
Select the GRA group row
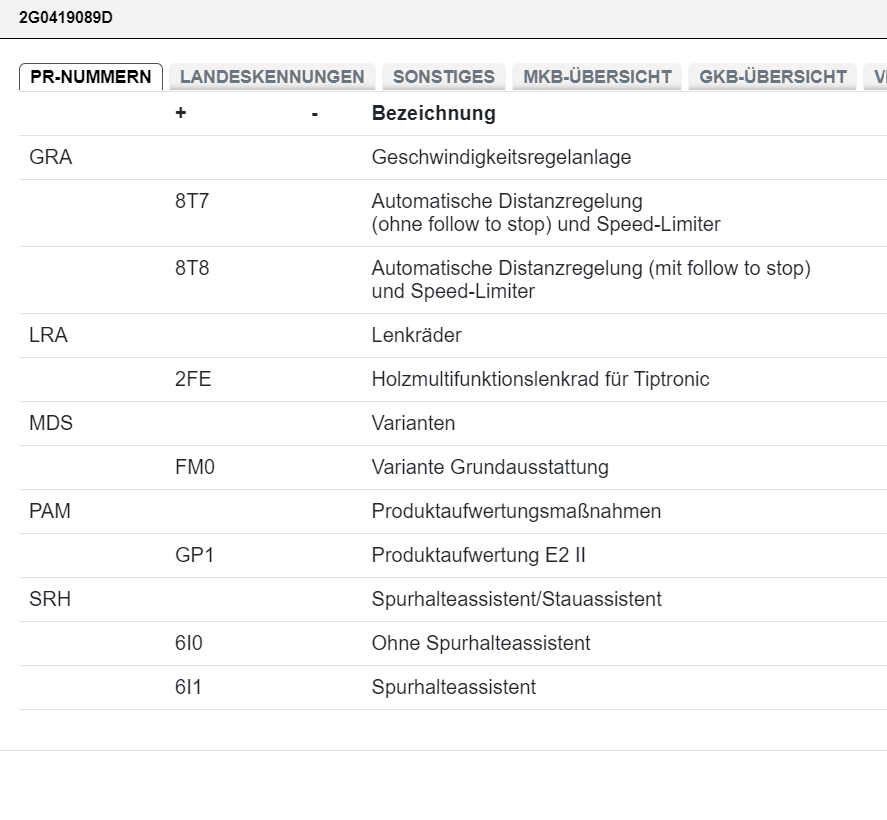(51, 157)
